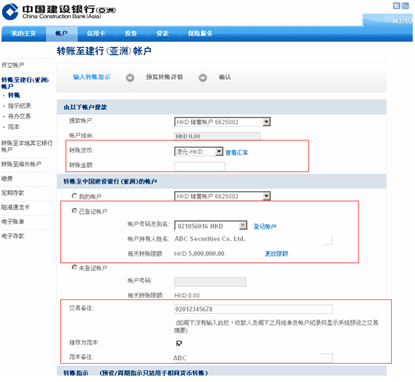This screenshot has width=415, height=382.
Task: Open 定期存款 in the sidebar
Action: point(13,193)
